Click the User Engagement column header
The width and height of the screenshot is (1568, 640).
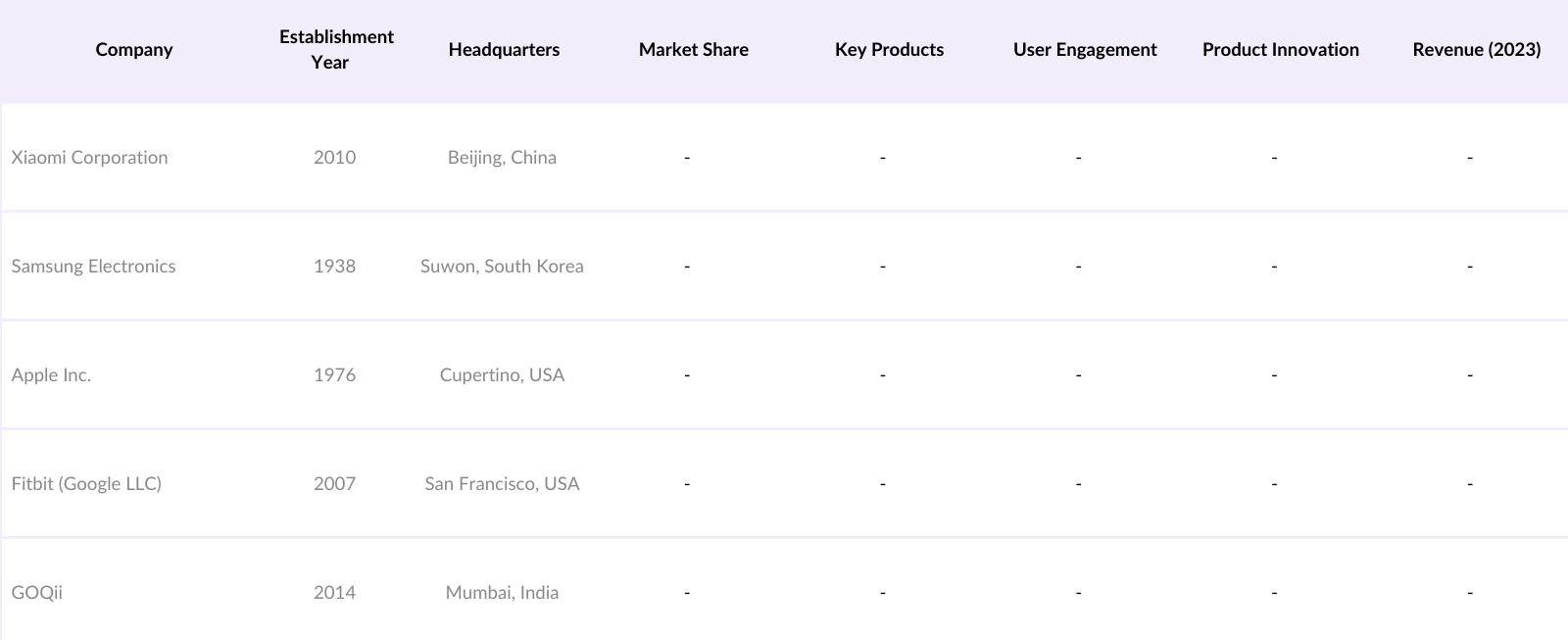[1085, 50]
